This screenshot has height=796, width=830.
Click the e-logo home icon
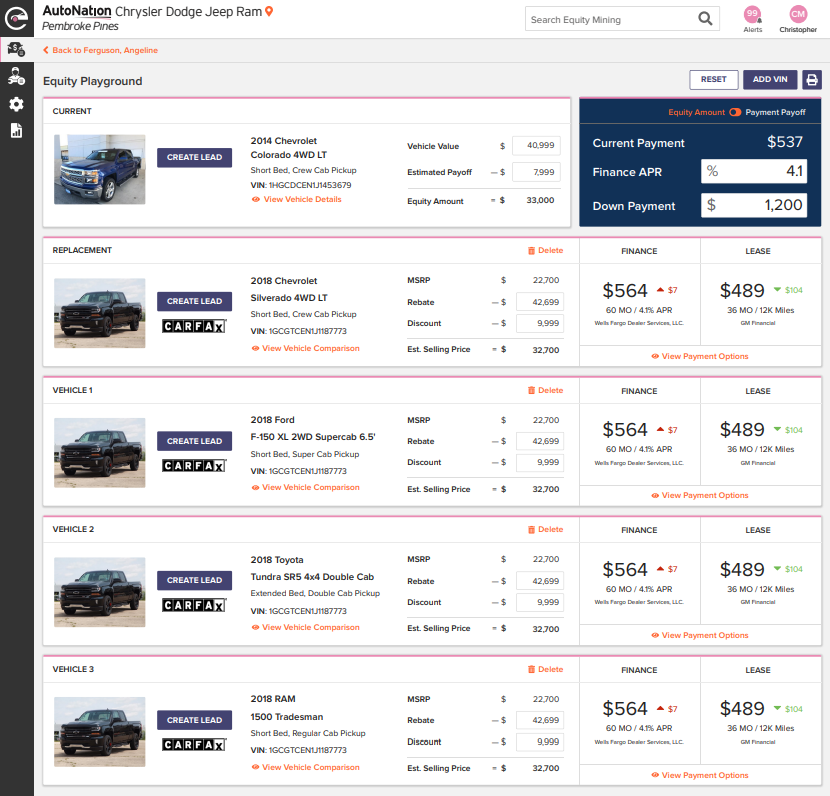tap(16, 18)
